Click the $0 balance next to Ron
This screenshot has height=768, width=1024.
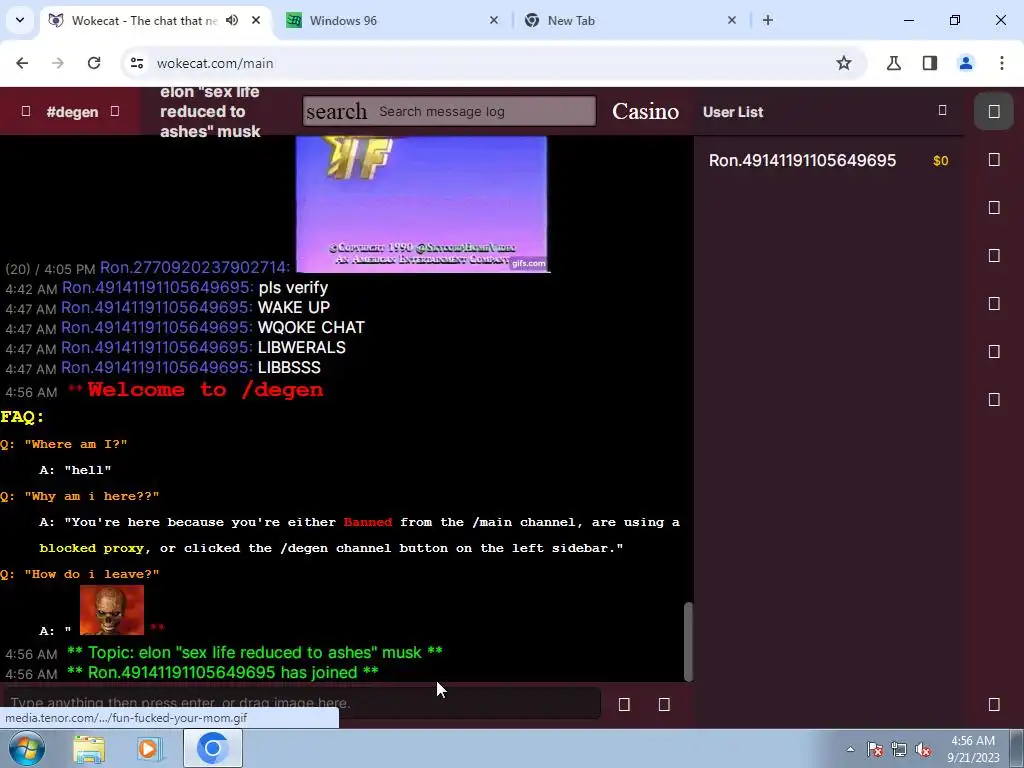point(940,161)
